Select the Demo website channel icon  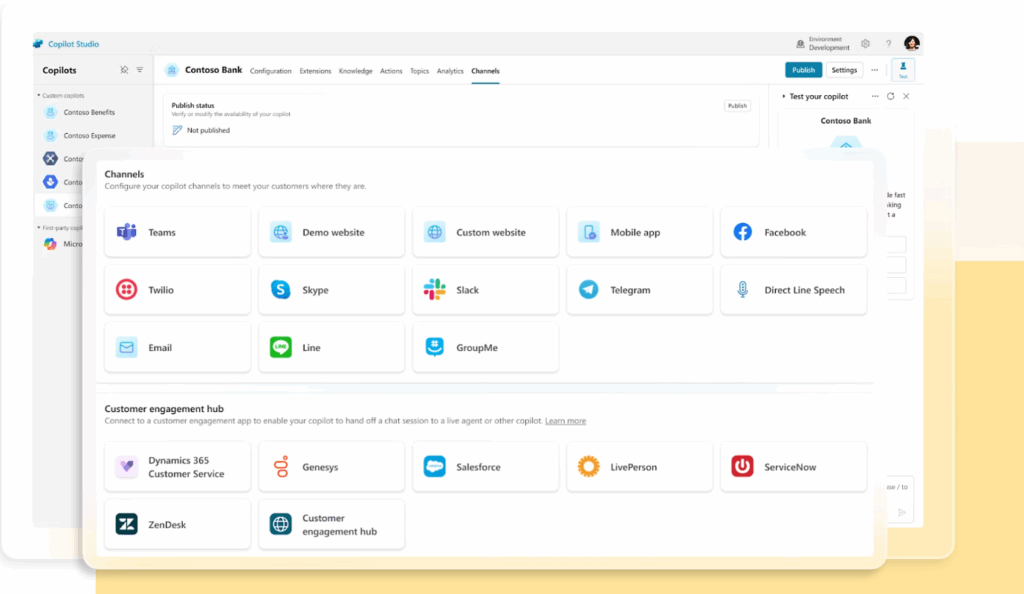[x=281, y=232]
